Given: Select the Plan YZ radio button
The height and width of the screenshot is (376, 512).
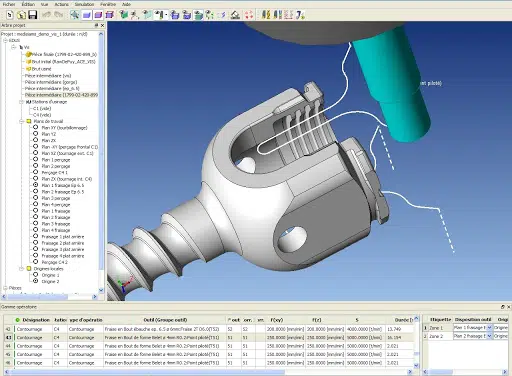Looking at the screenshot, I should [x=35, y=134].
